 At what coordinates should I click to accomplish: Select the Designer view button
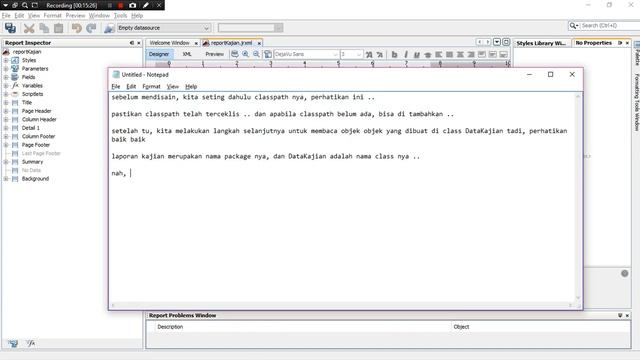click(x=159, y=54)
